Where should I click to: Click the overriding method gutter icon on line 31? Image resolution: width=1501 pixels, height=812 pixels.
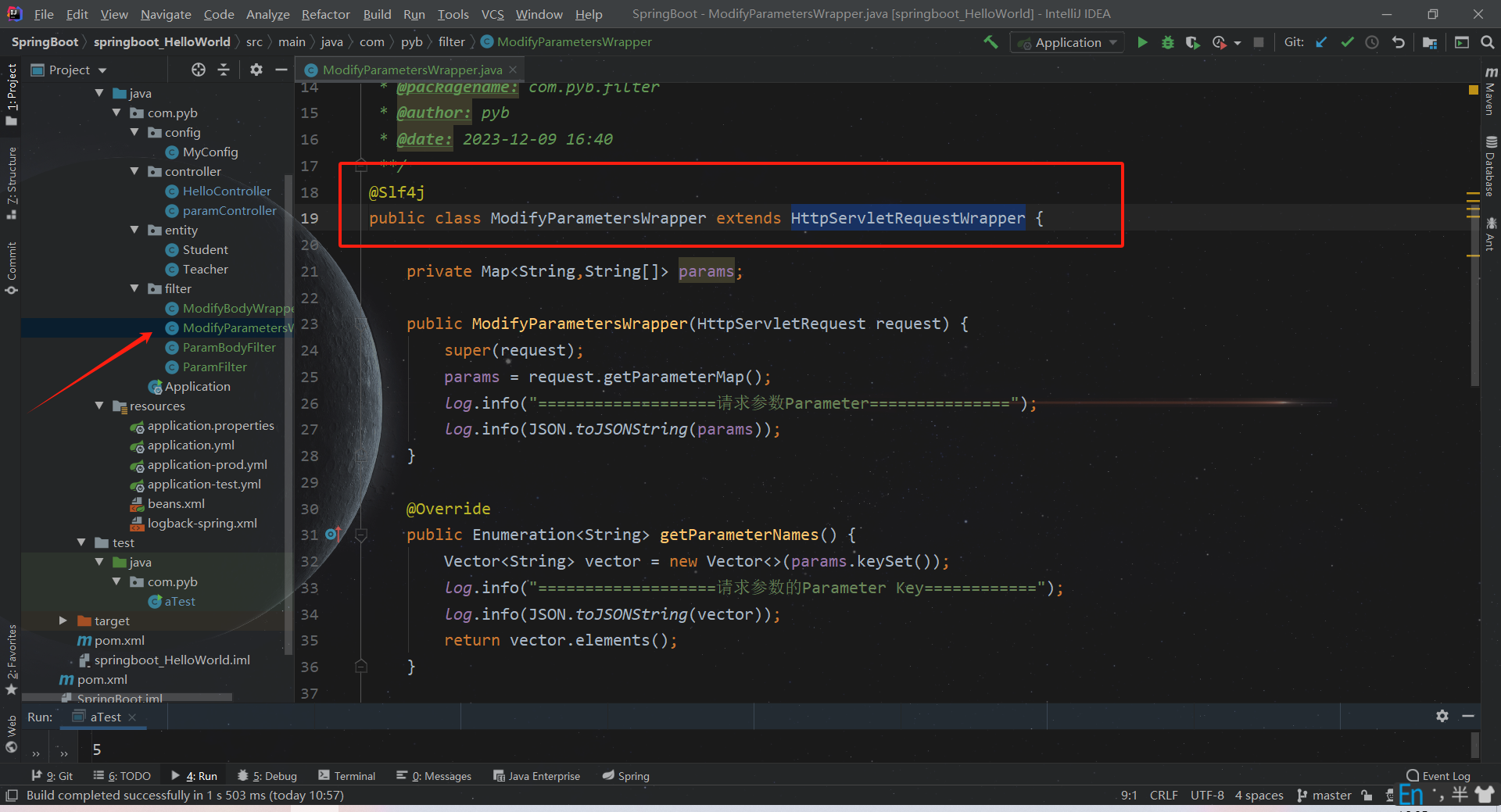pyautogui.click(x=332, y=535)
